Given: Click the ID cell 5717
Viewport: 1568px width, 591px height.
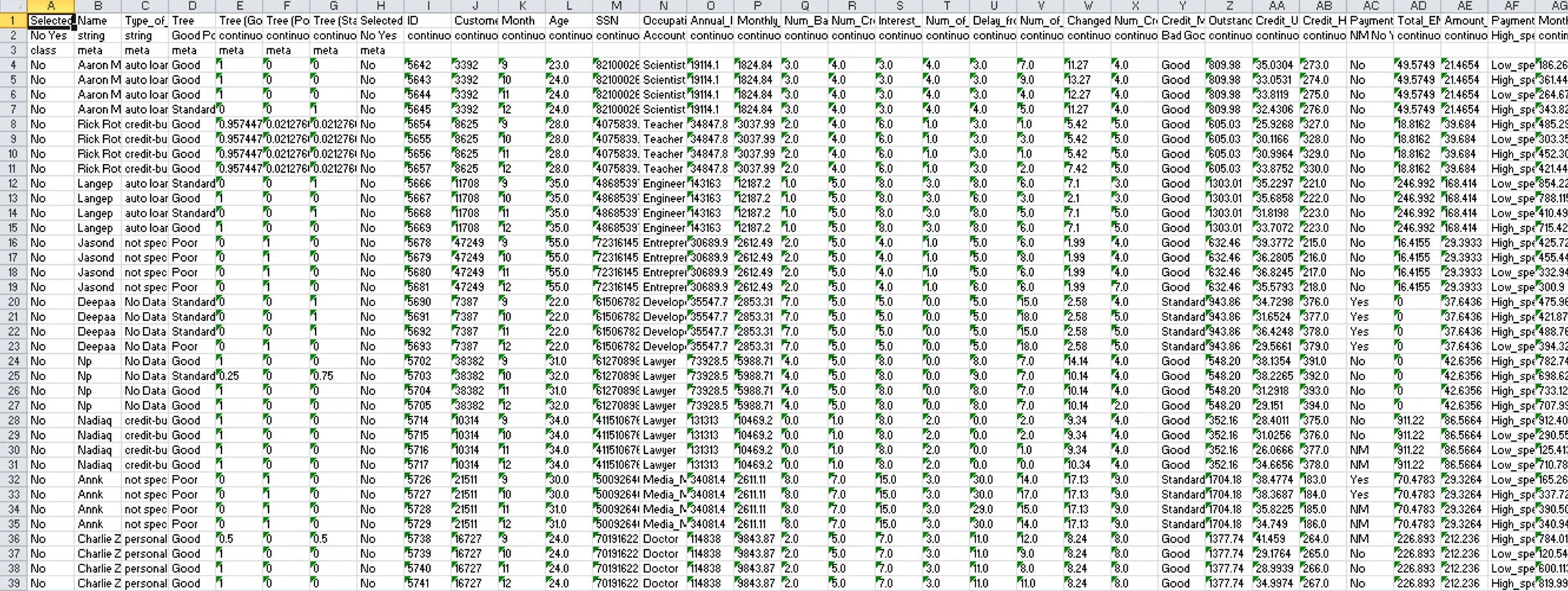Looking at the screenshot, I should pyautogui.click(x=428, y=465).
